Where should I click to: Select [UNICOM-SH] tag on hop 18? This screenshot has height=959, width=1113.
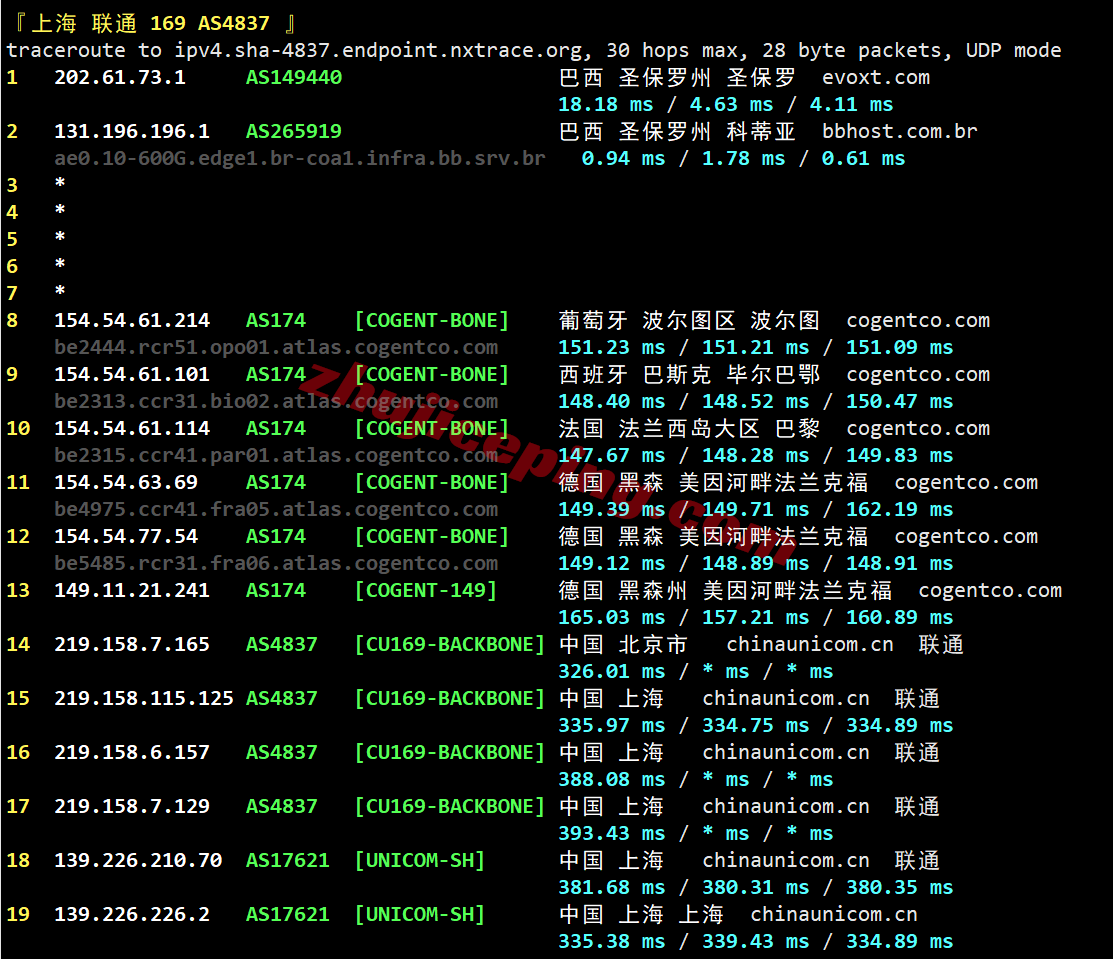coord(420,860)
